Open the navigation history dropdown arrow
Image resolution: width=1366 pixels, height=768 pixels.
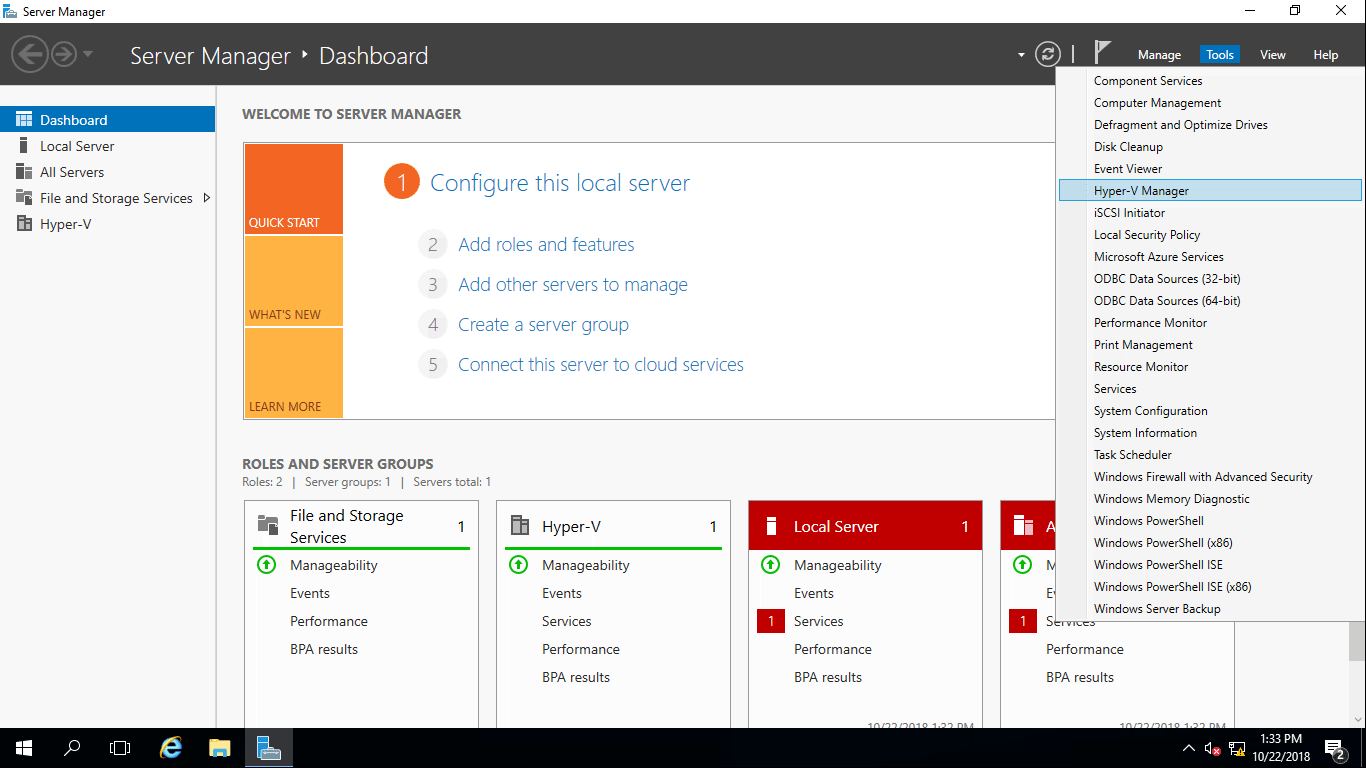(88, 54)
